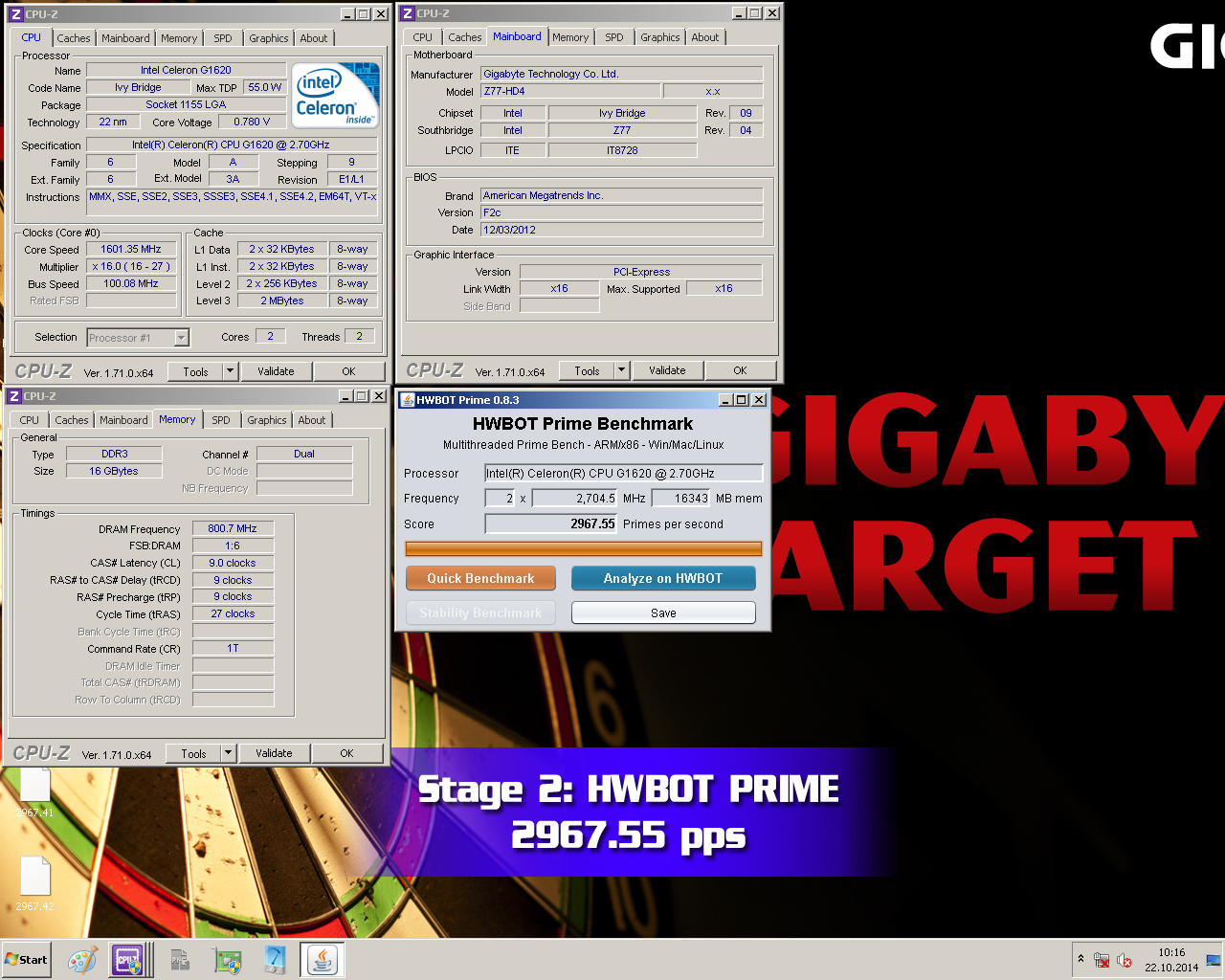Select the 2967.41 desktop file icon
Screen dimensions: 1225x980
point(34,792)
